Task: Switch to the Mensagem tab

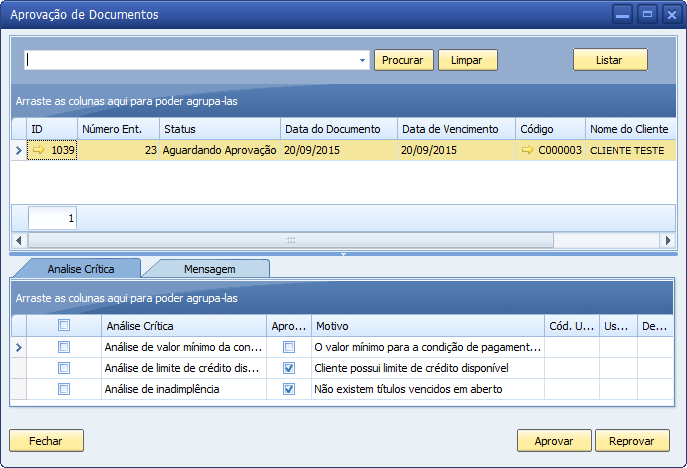Action: pyautogui.click(x=209, y=269)
